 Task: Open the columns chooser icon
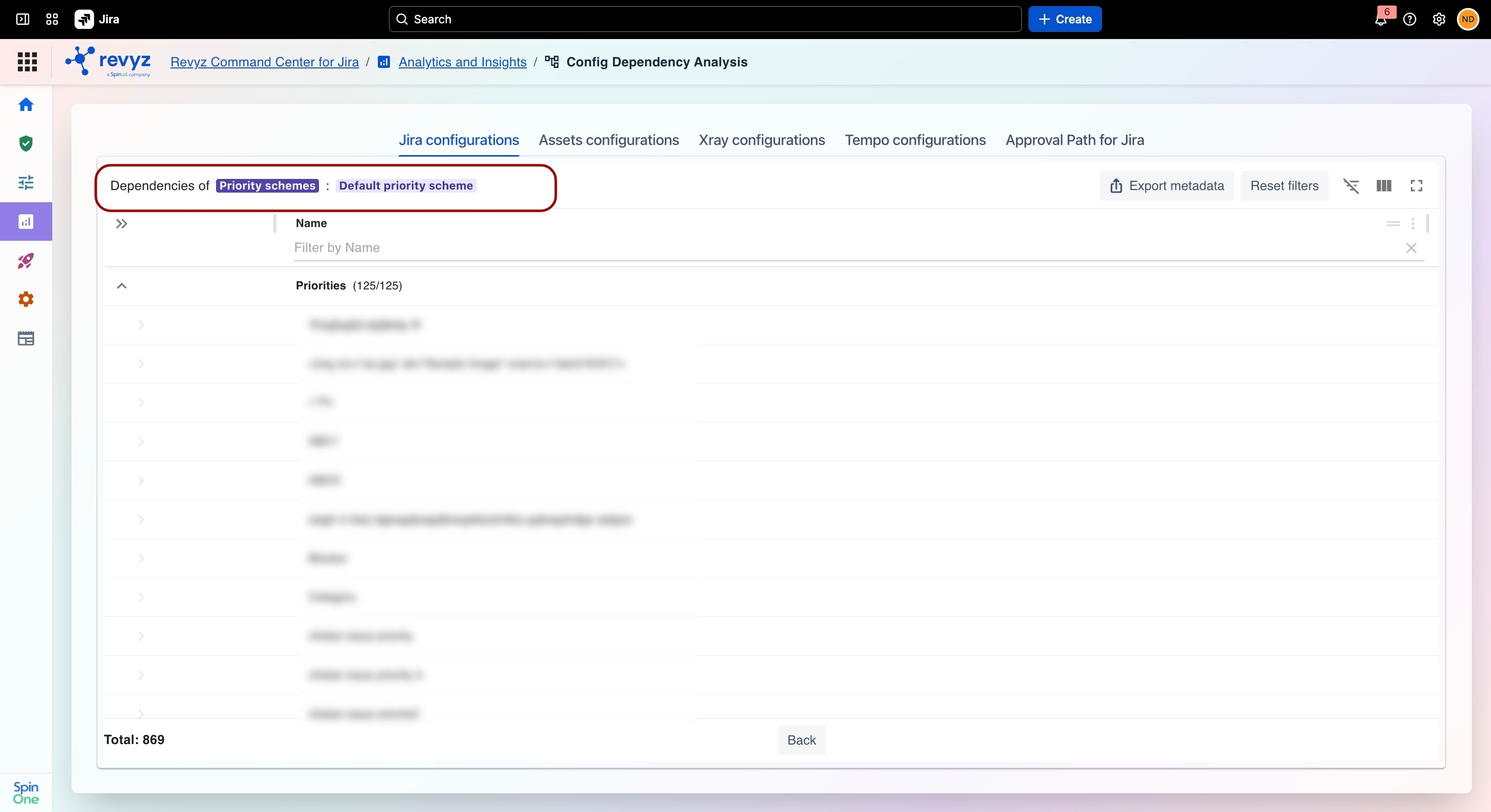pos(1384,186)
